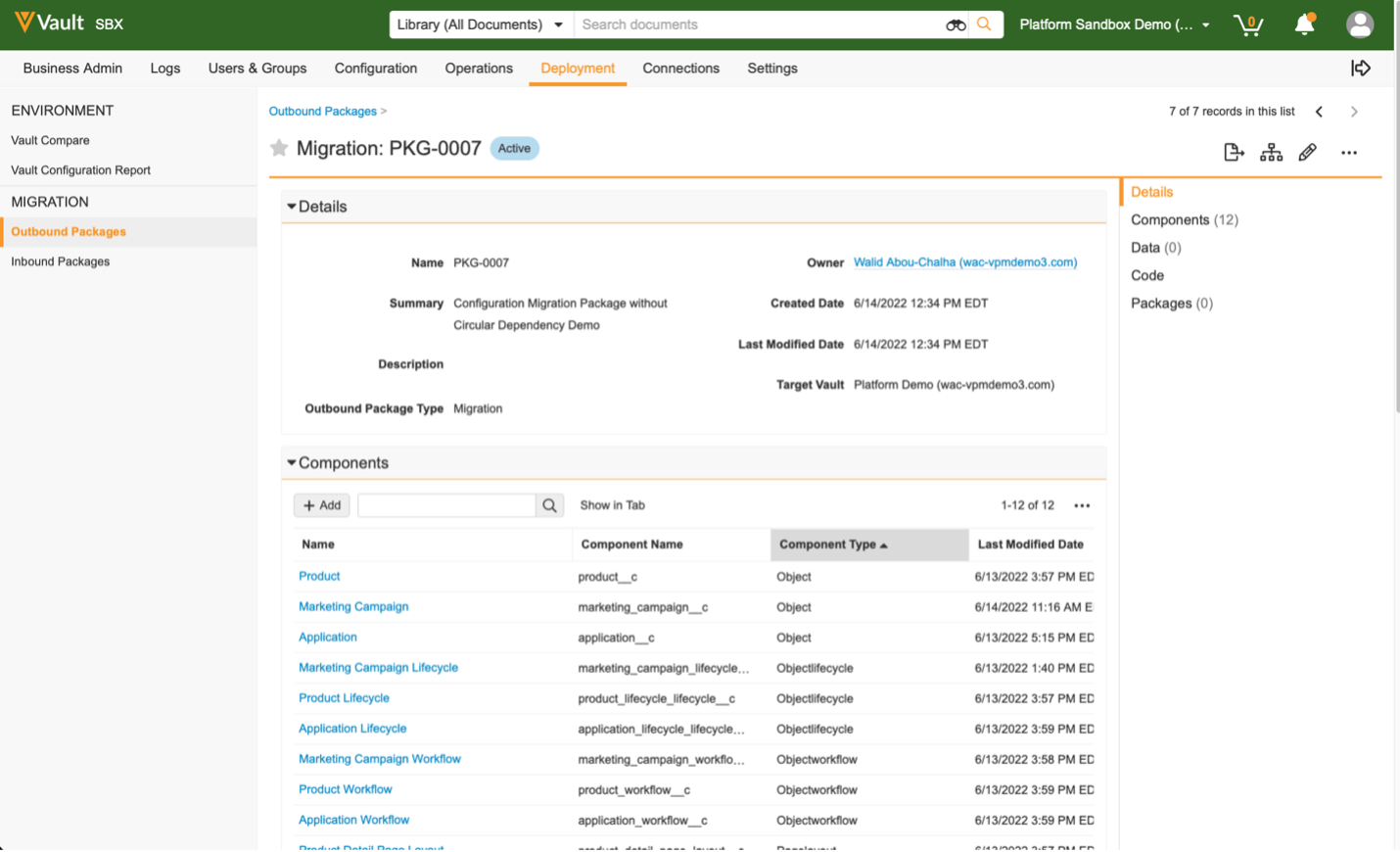Click the pencil edit icon
This screenshot has width=1400, height=852.
tap(1307, 153)
